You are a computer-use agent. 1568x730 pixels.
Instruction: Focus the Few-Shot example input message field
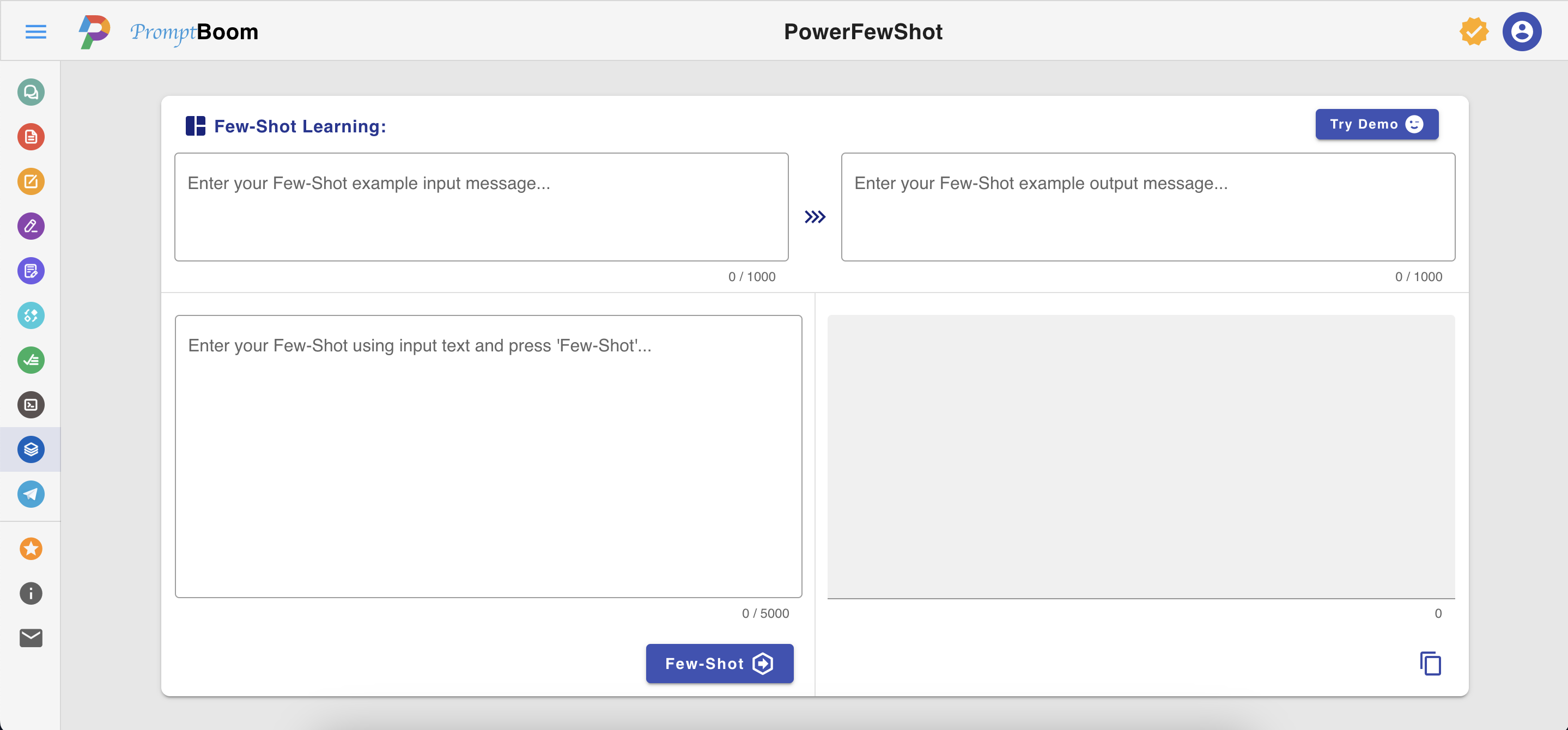point(481,207)
